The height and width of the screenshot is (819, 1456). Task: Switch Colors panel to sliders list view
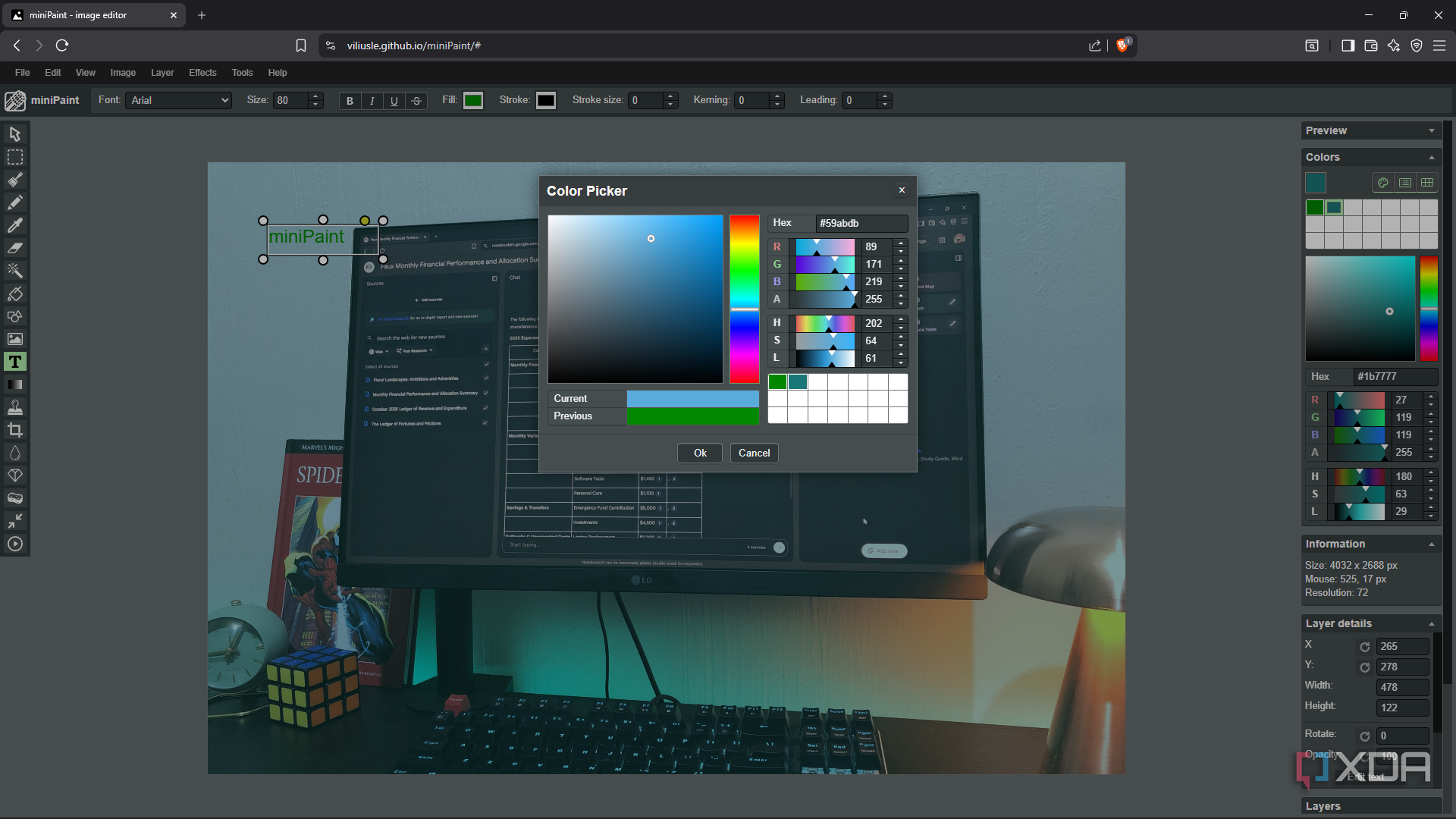click(x=1405, y=183)
